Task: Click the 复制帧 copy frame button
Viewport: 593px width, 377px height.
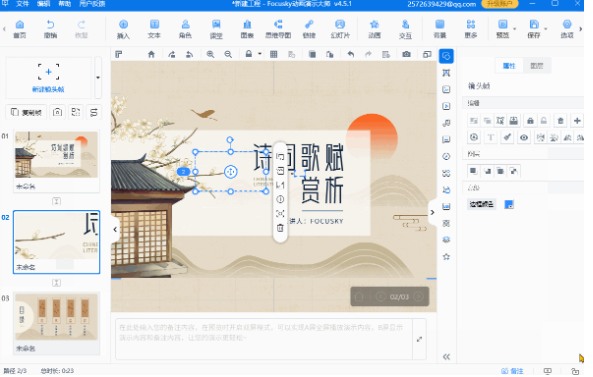Action: tap(26, 112)
